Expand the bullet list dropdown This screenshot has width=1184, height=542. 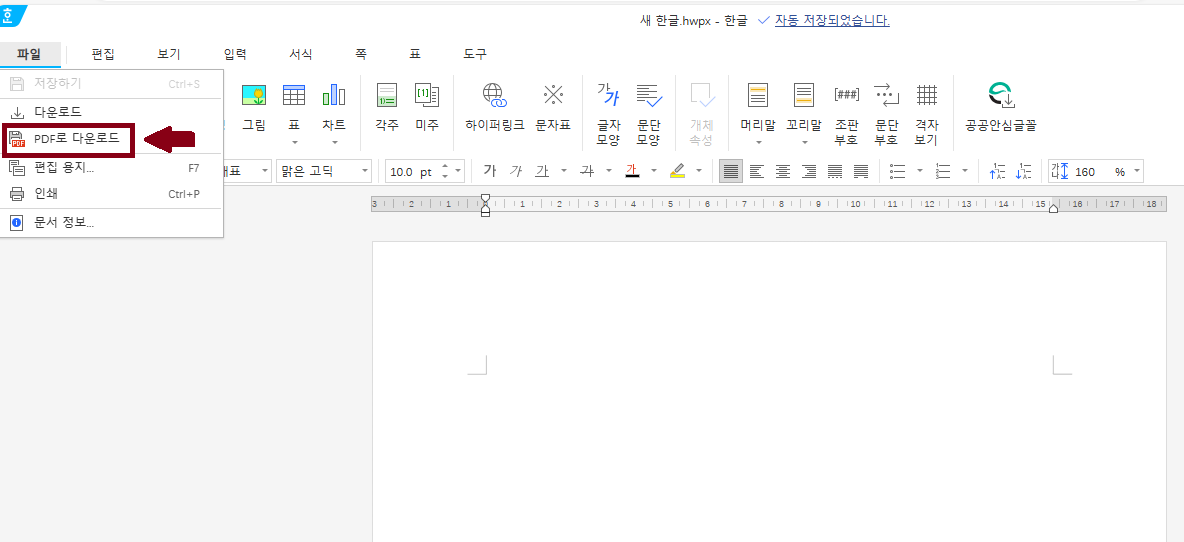[920, 171]
